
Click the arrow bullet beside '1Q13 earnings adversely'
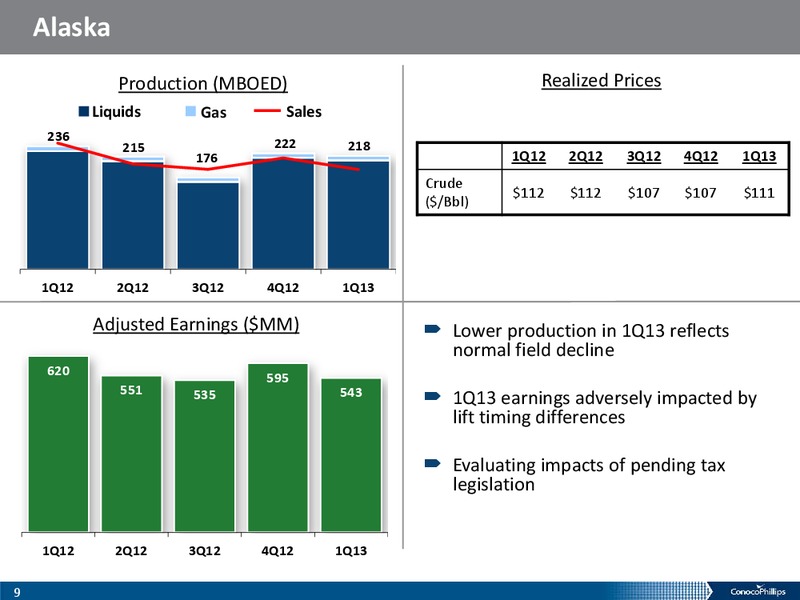coord(432,396)
